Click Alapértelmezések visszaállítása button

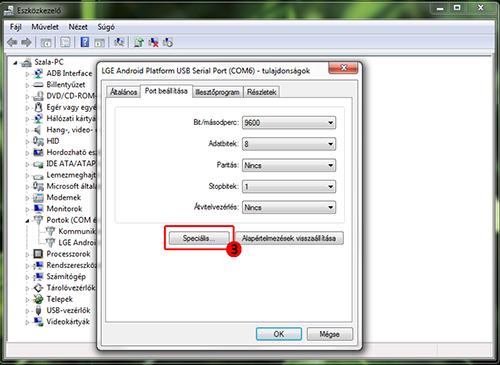[289, 238]
